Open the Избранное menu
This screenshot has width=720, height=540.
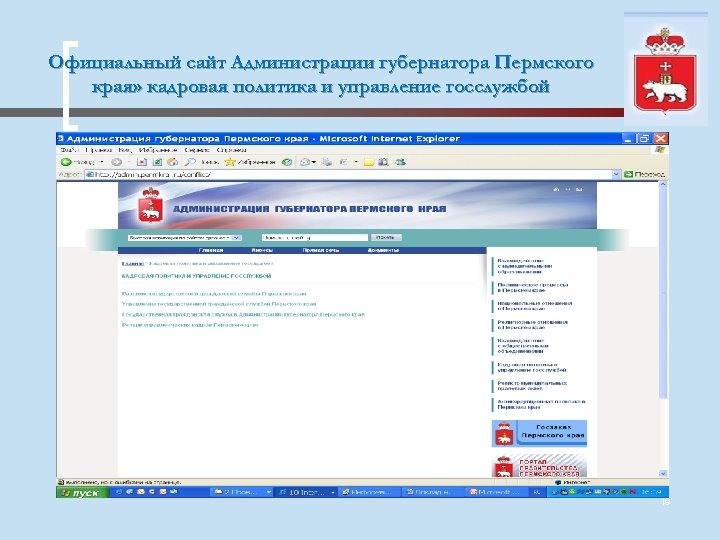158,150
